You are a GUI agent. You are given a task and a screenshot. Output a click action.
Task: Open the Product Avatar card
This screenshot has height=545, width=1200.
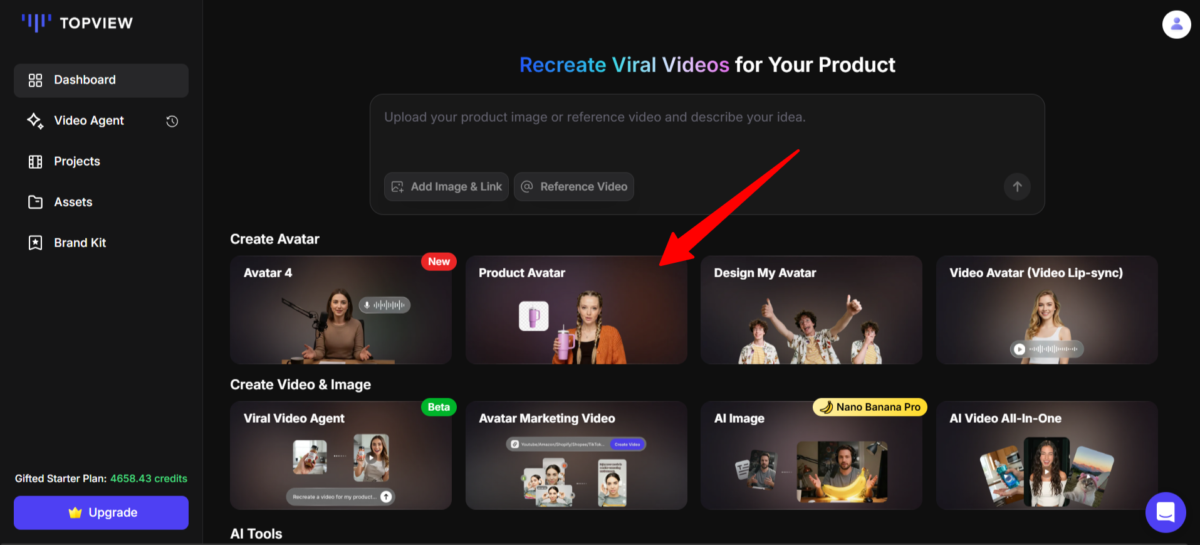pos(576,310)
